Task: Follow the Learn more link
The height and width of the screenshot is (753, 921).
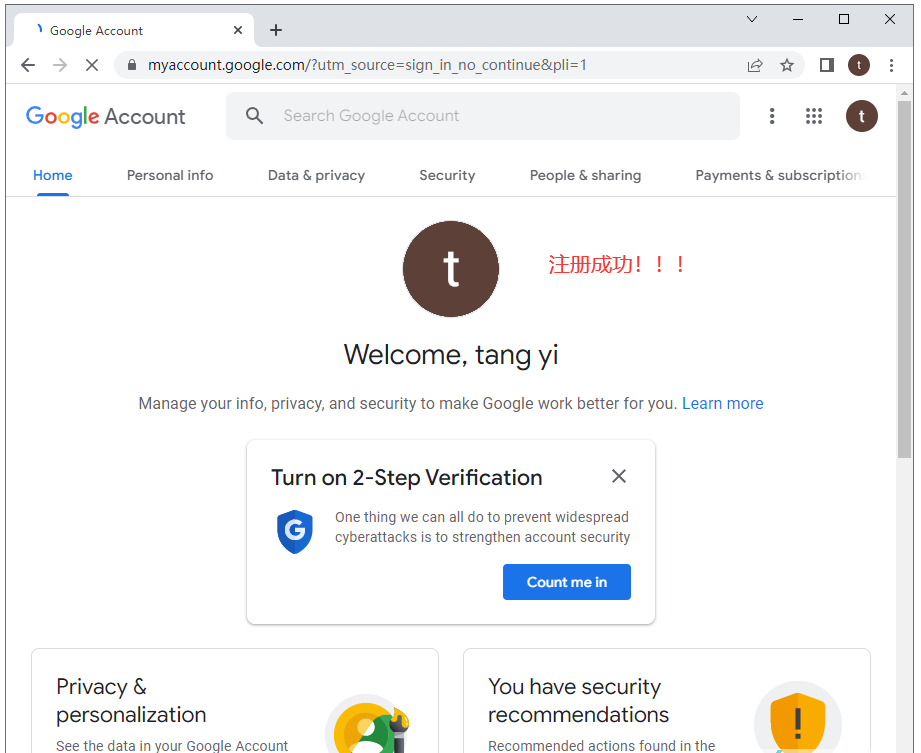Action: point(722,404)
